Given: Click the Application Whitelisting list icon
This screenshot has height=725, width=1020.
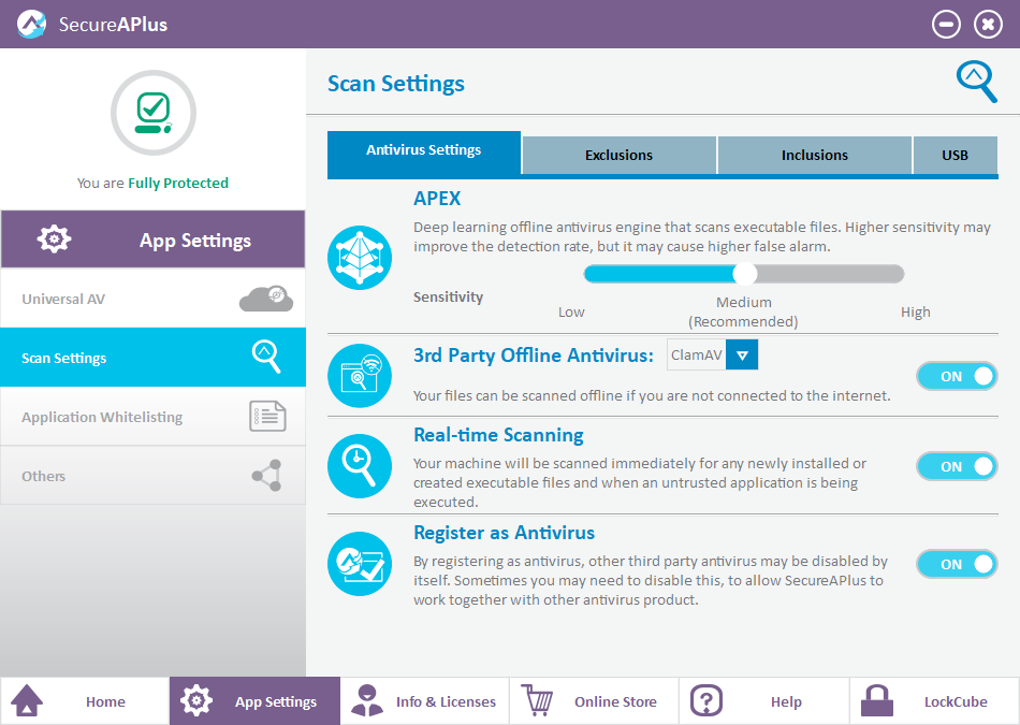Looking at the screenshot, I should pos(268,416).
